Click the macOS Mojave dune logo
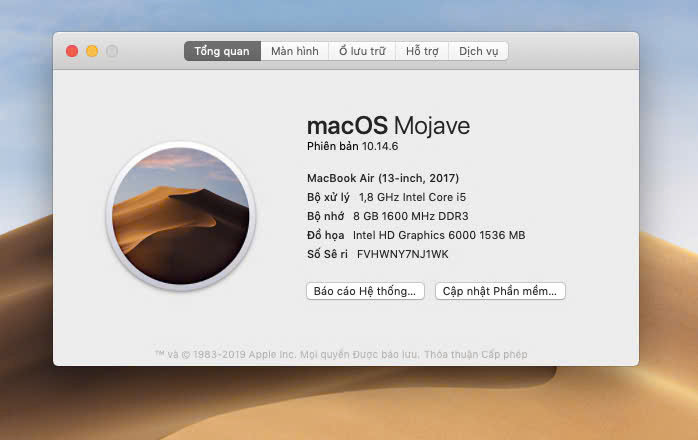Viewport: 698px width, 440px height. 181,216
